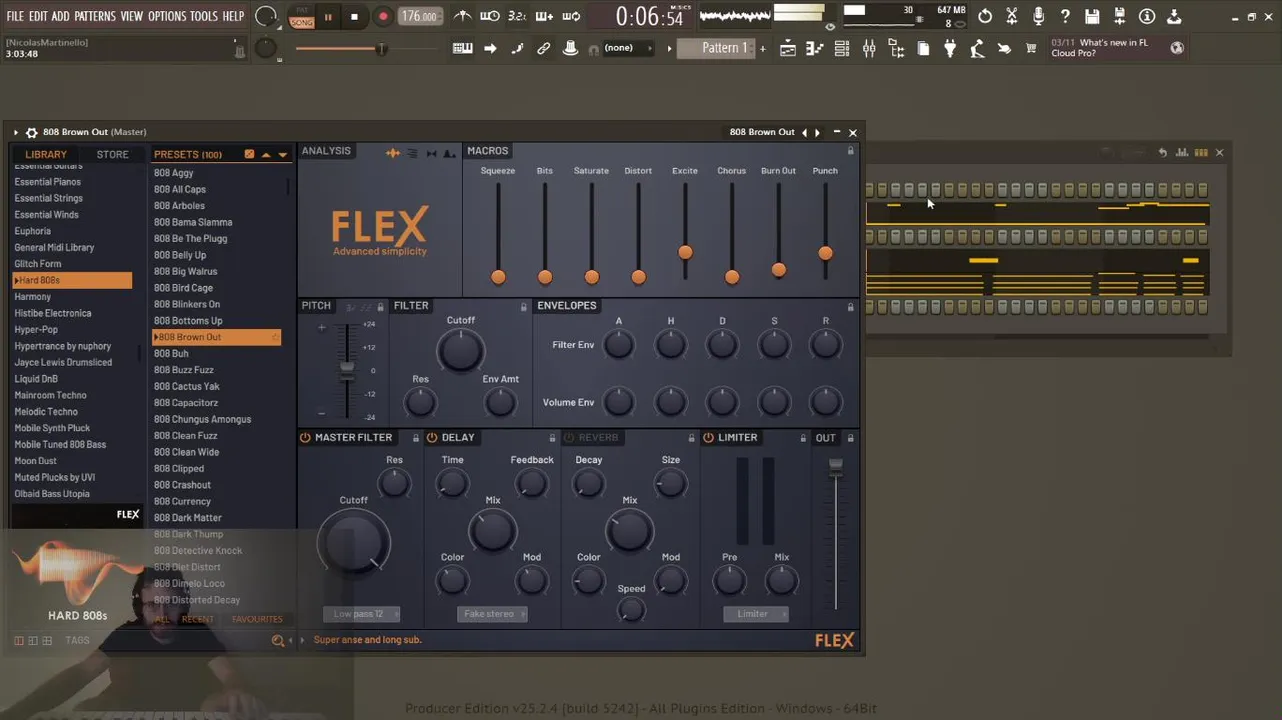Click the microphone recording icon
The width and height of the screenshot is (1282, 720).
coord(1038,16)
